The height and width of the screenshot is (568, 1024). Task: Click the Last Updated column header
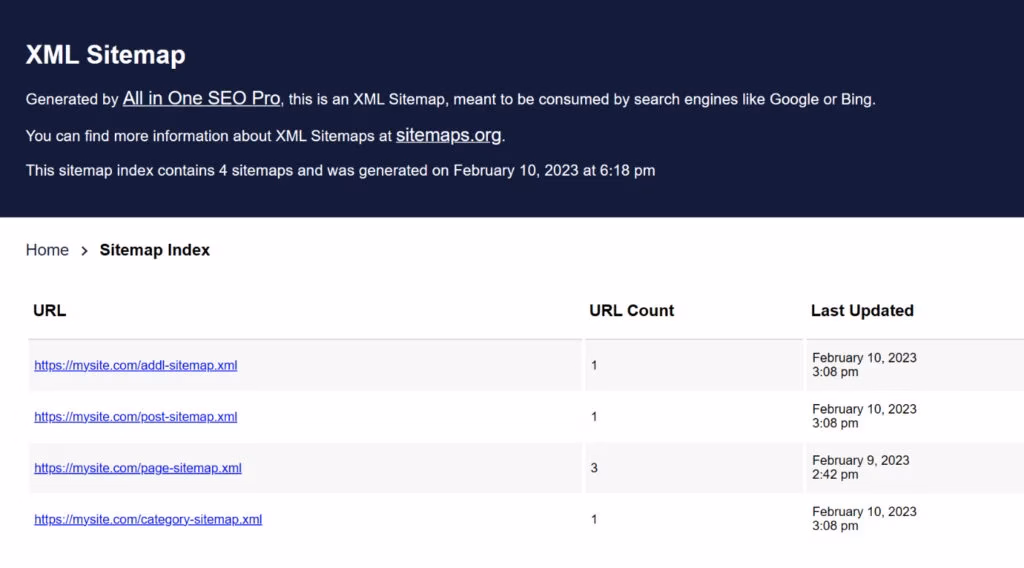pos(862,310)
